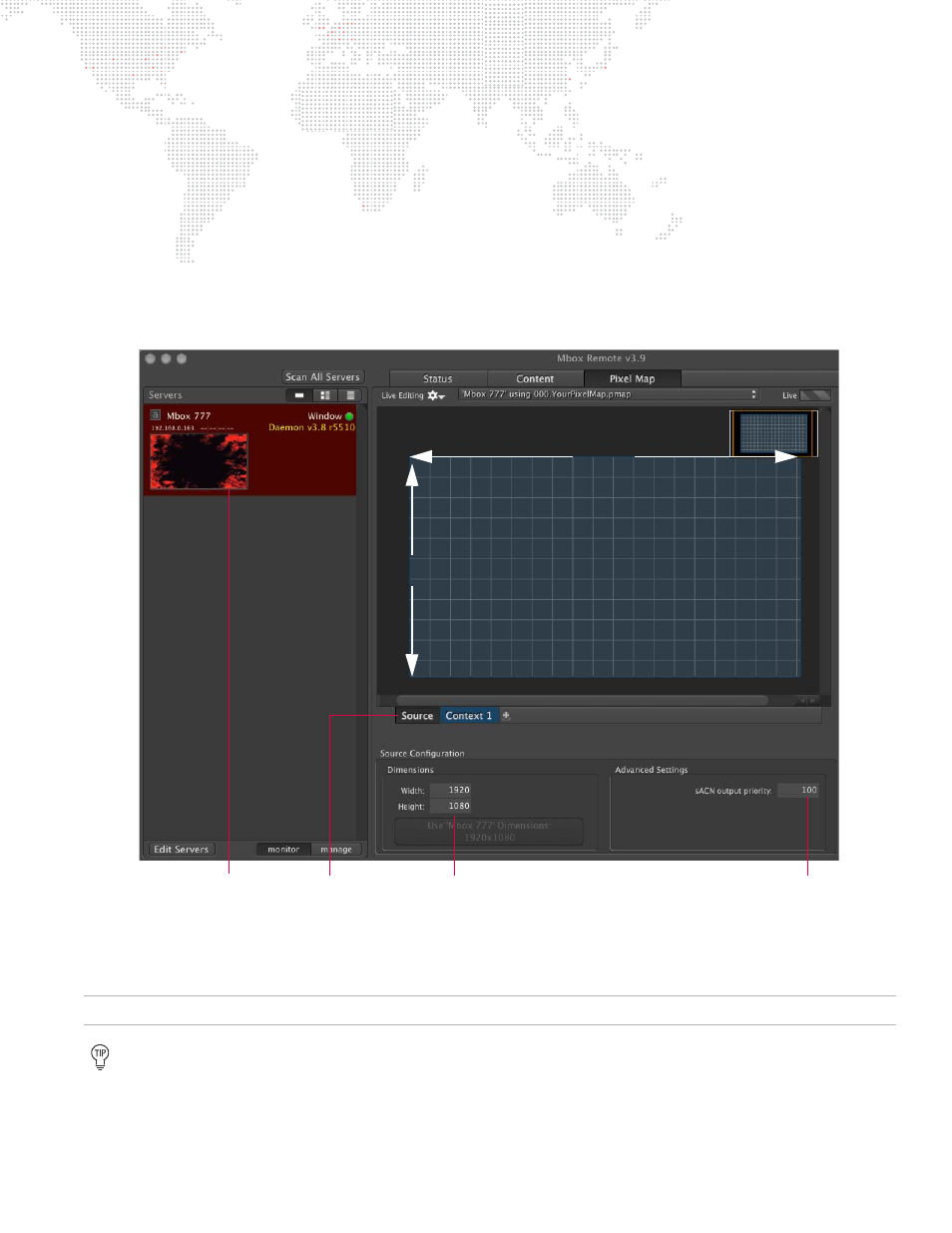
Task: Click the pixel map grid canvas
Action: [605, 567]
